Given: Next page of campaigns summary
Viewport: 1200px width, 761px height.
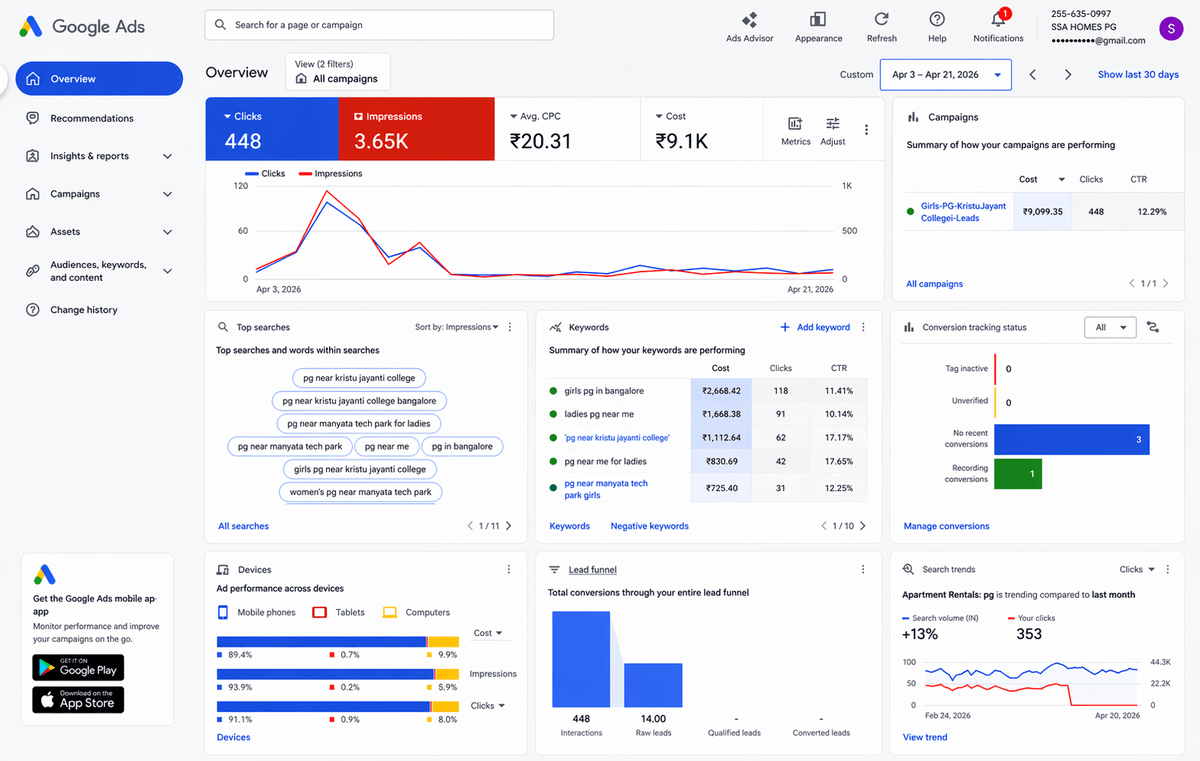Looking at the screenshot, I should 1166,284.
